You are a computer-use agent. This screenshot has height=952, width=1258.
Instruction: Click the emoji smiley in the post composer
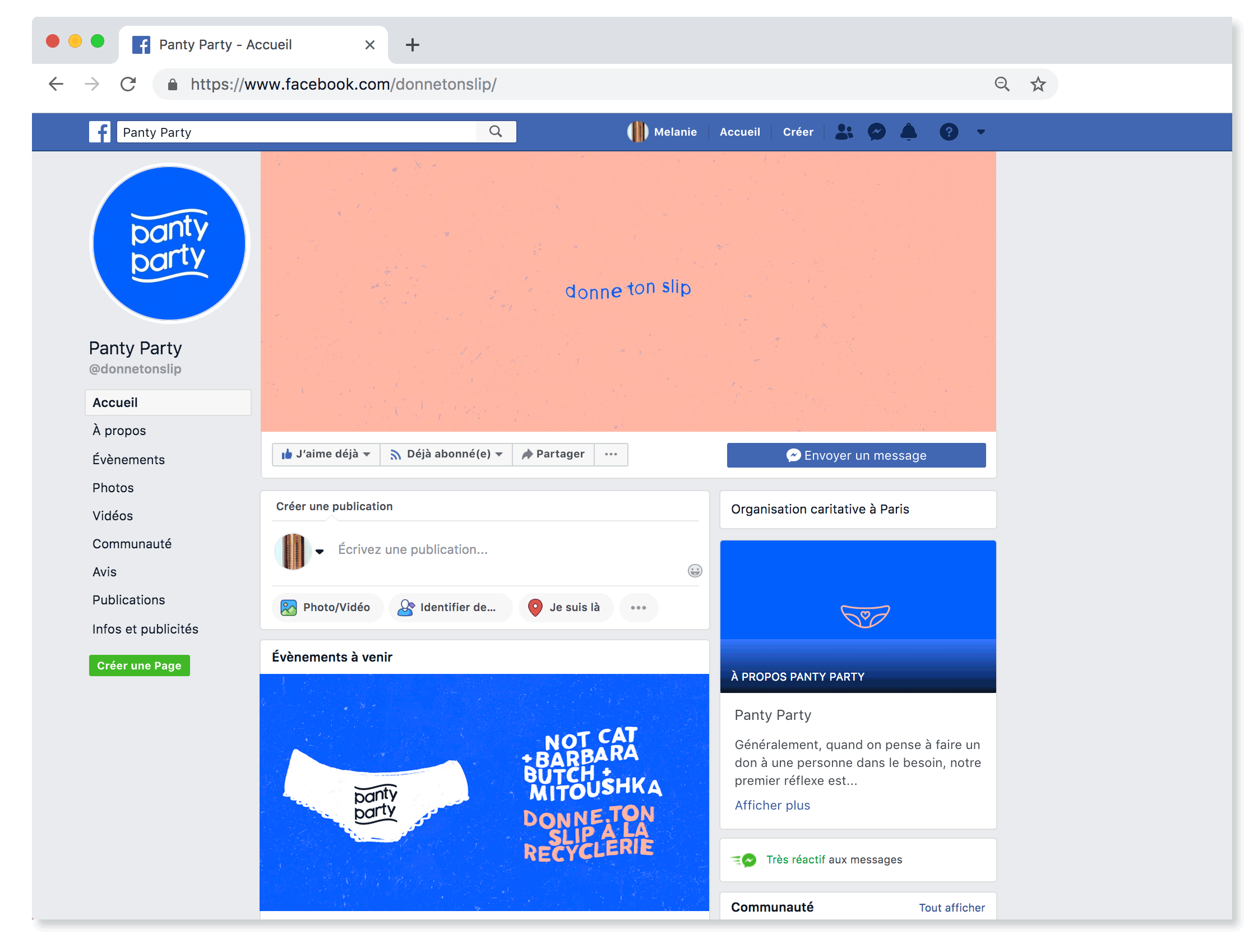tap(695, 570)
